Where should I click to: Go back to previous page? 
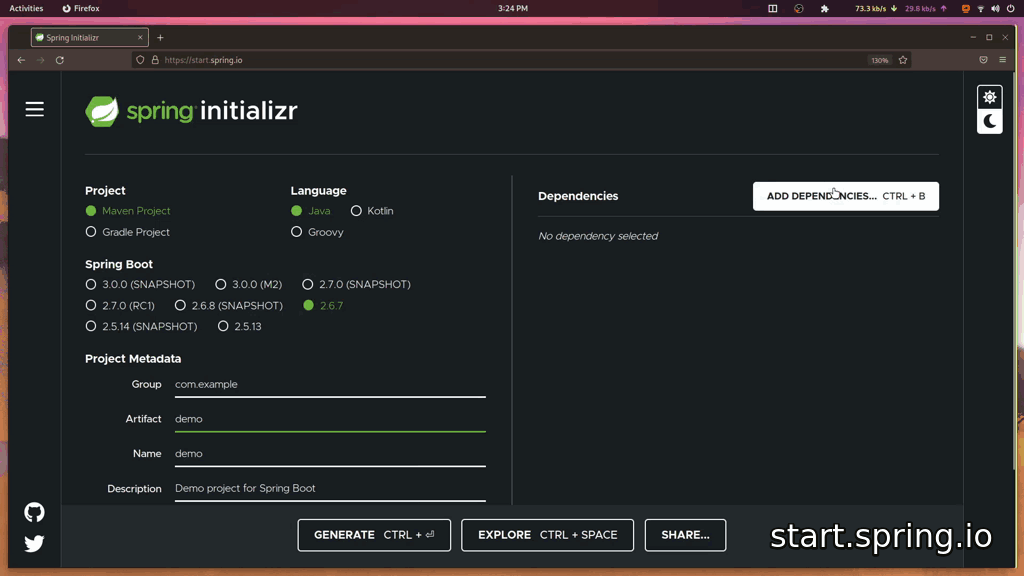click(x=21, y=60)
